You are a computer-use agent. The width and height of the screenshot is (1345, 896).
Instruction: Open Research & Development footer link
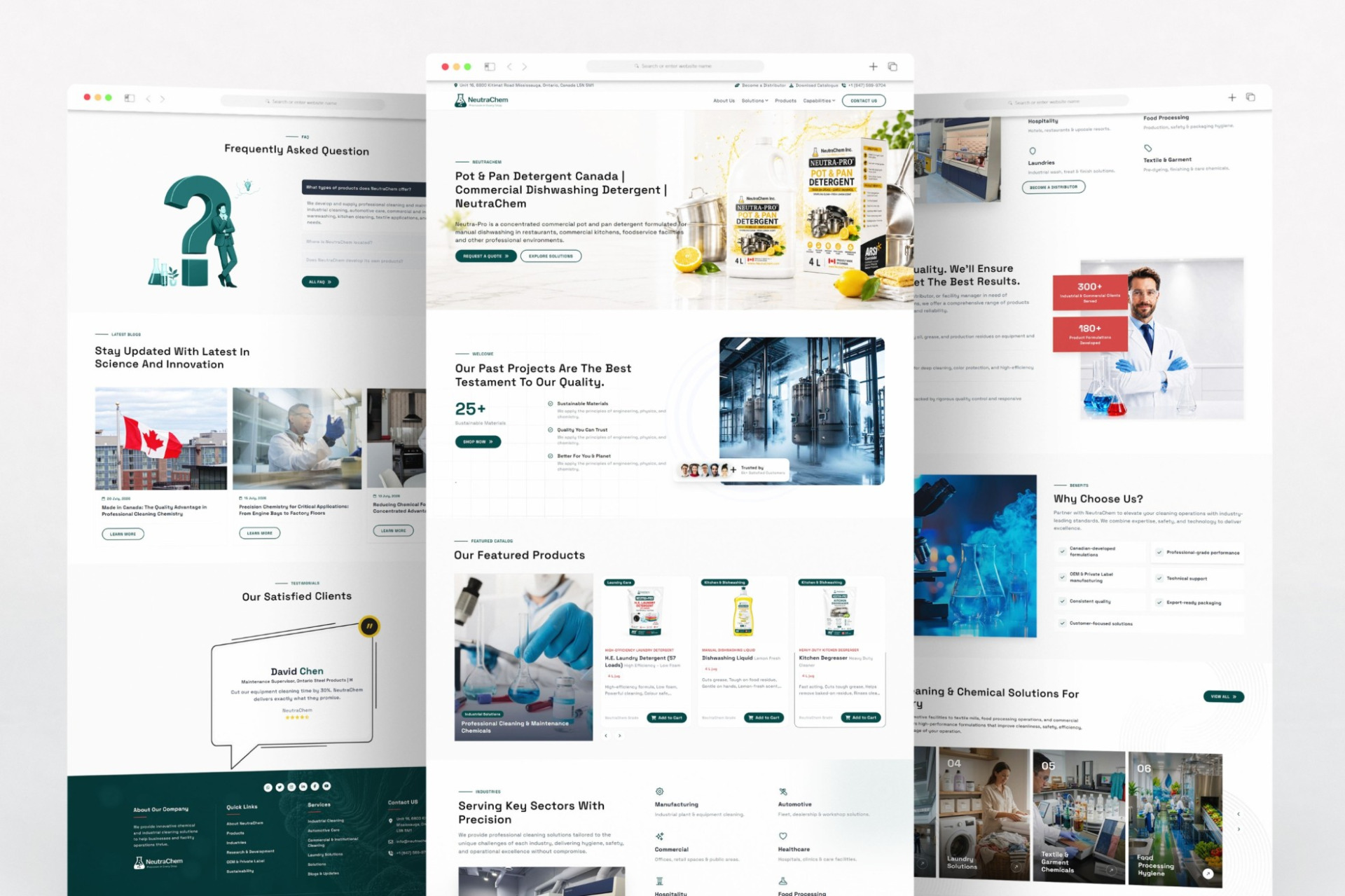click(250, 852)
